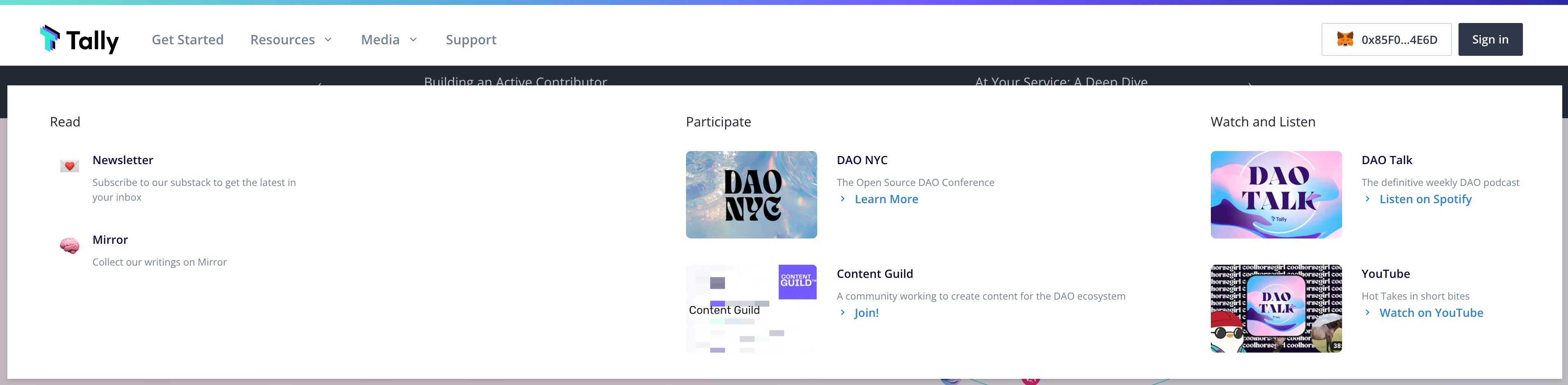Click the YouTube heading
This screenshot has height=385, width=1568.
click(1386, 273)
